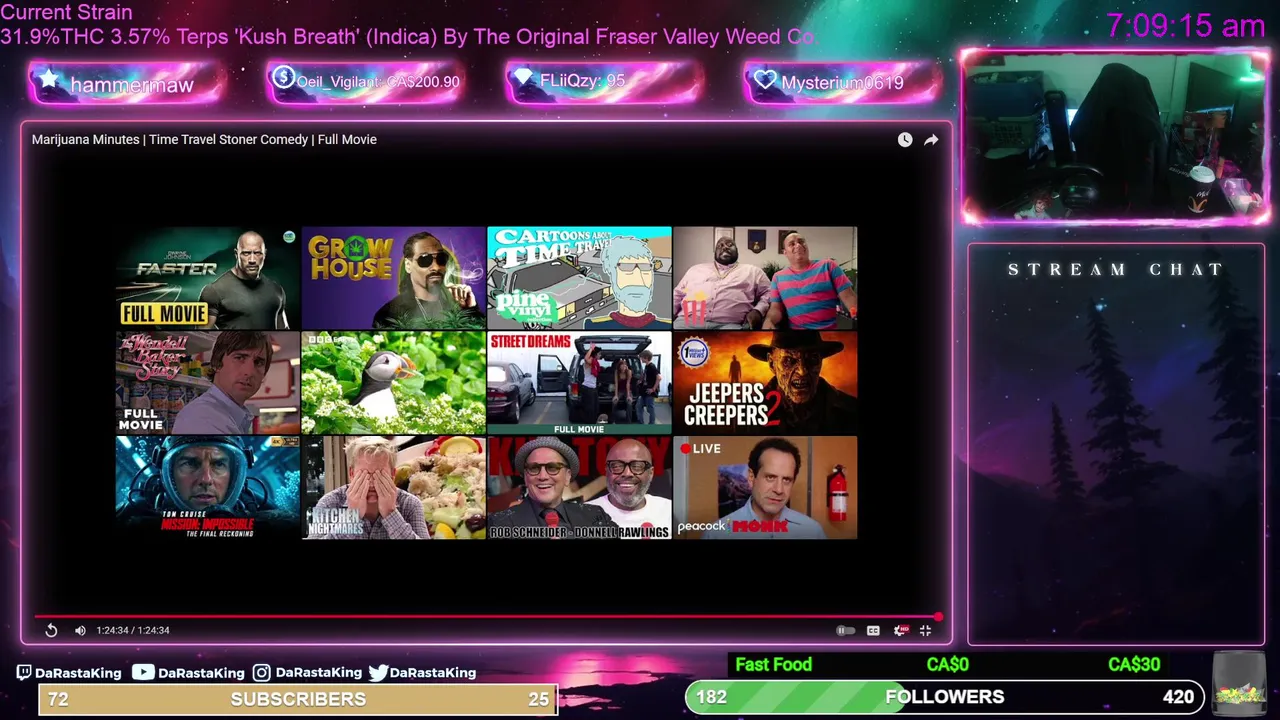Open The Wendell Baker Story thumbnail
This screenshot has width=1280, height=720.
click(x=207, y=383)
